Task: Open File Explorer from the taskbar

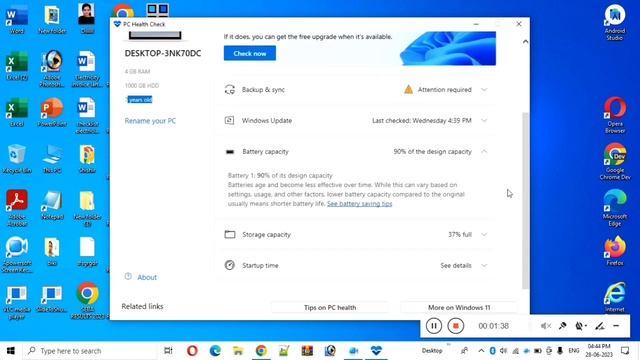Action: (238, 351)
